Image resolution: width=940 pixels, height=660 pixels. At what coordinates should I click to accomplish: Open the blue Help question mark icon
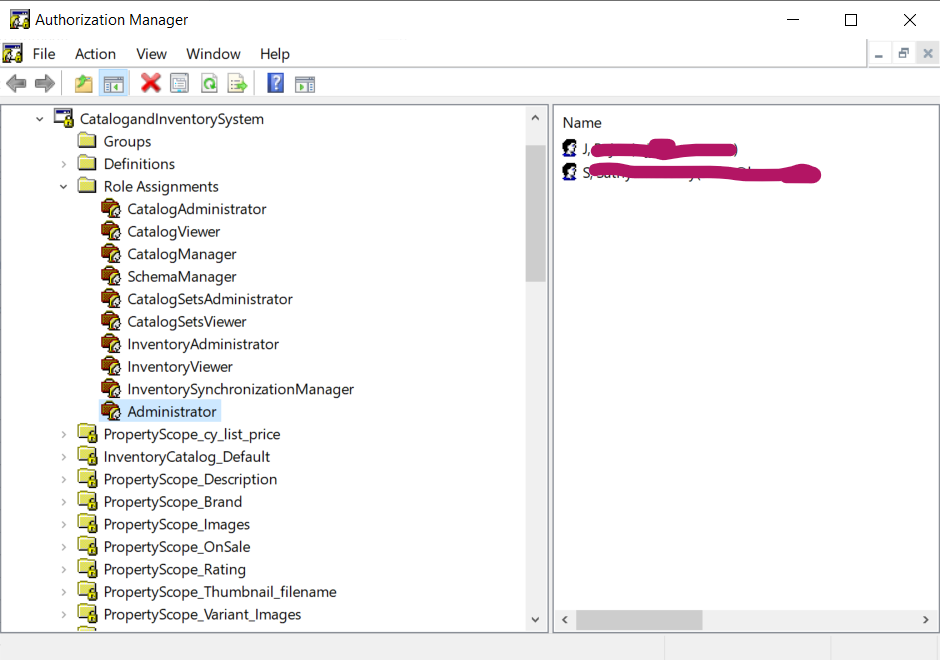tap(275, 83)
